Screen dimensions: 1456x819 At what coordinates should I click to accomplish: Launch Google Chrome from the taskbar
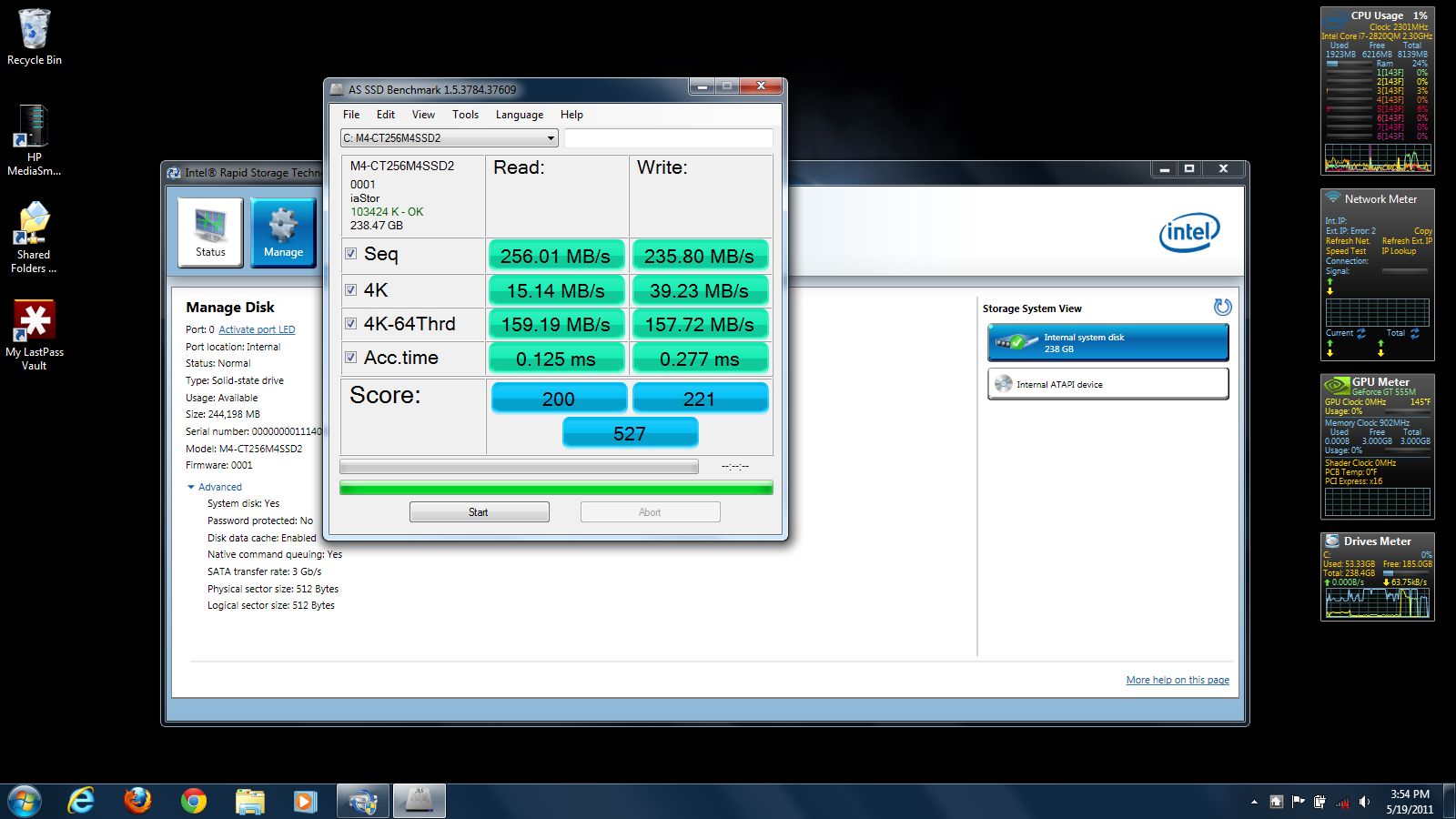point(193,801)
